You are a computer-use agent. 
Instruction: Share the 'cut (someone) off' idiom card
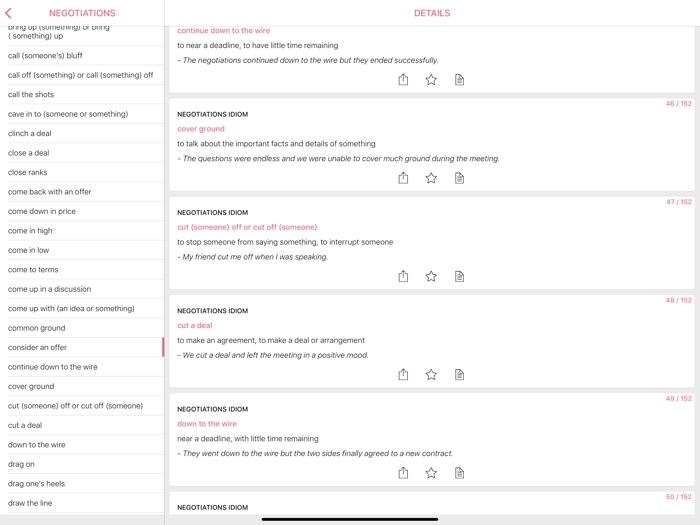pyautogui.click(x=403, y=276)
